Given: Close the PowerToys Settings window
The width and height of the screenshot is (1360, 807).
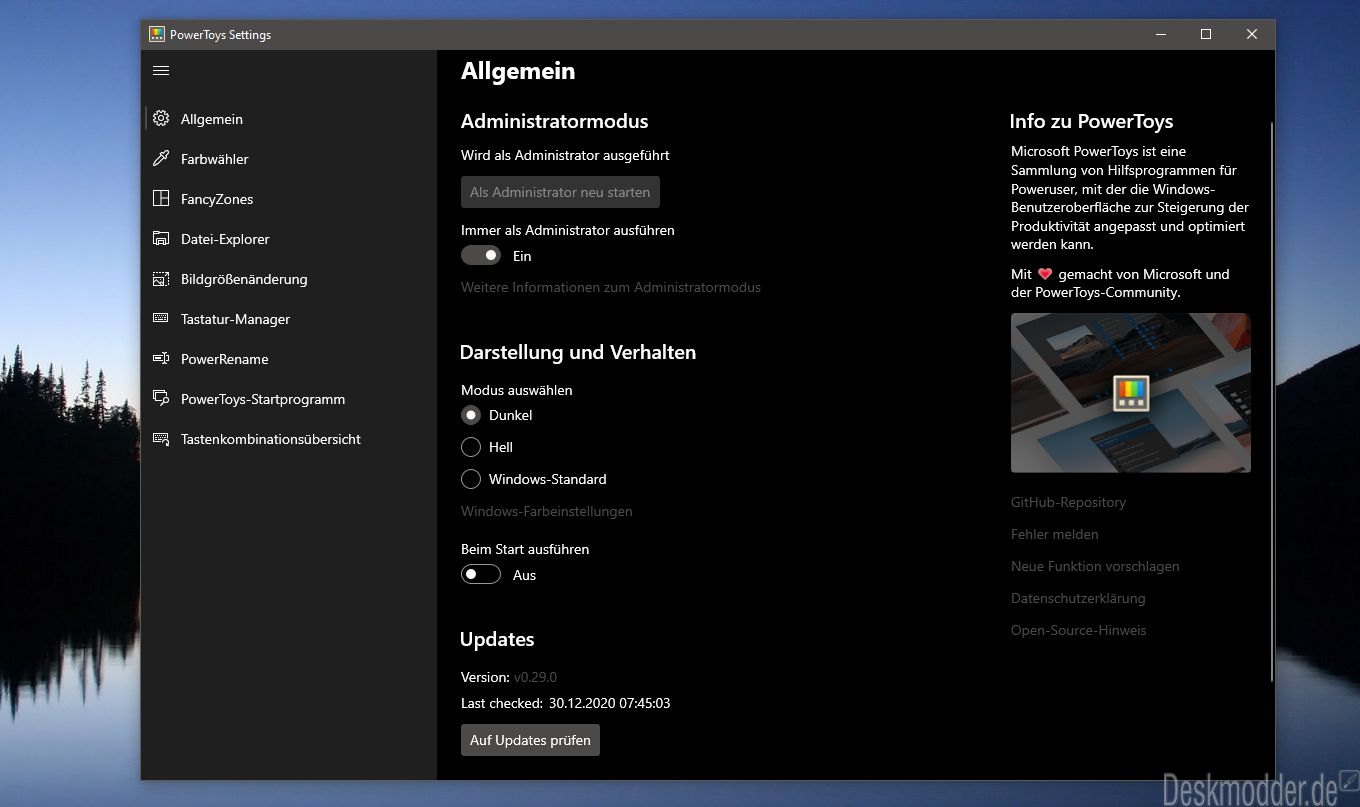Looking at the screenshot, I should pos(1252,34).
